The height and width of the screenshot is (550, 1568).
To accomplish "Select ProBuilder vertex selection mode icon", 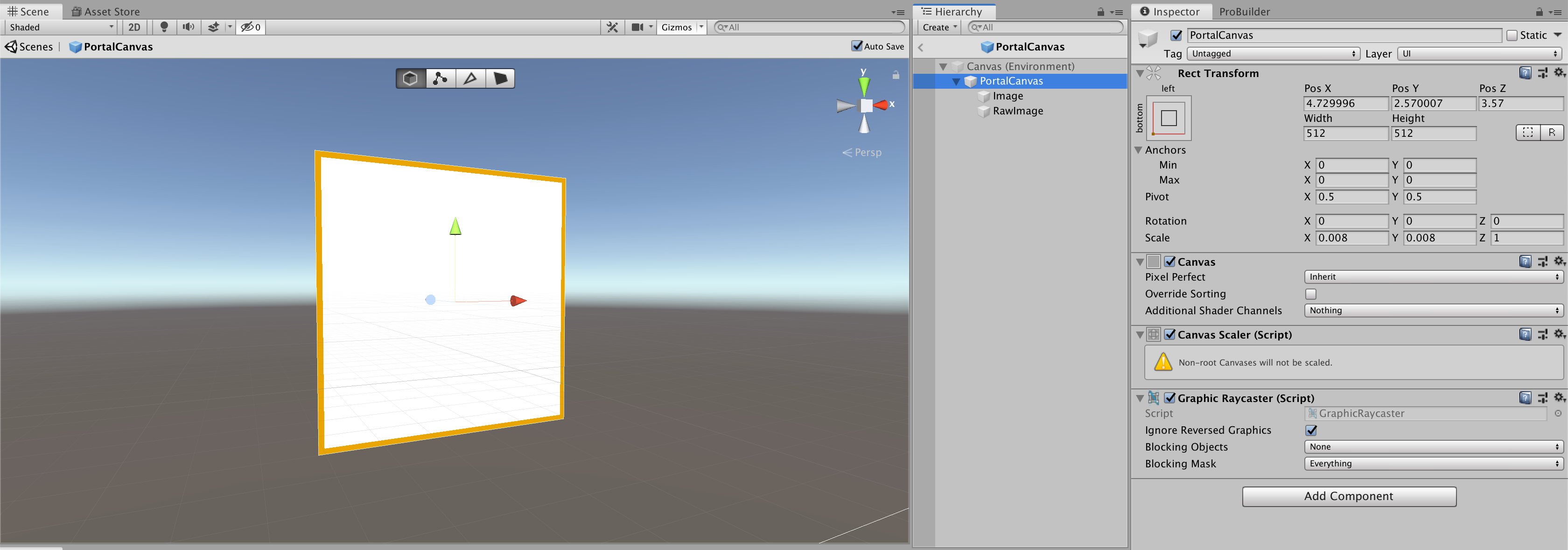I will (x=440, y=78).
